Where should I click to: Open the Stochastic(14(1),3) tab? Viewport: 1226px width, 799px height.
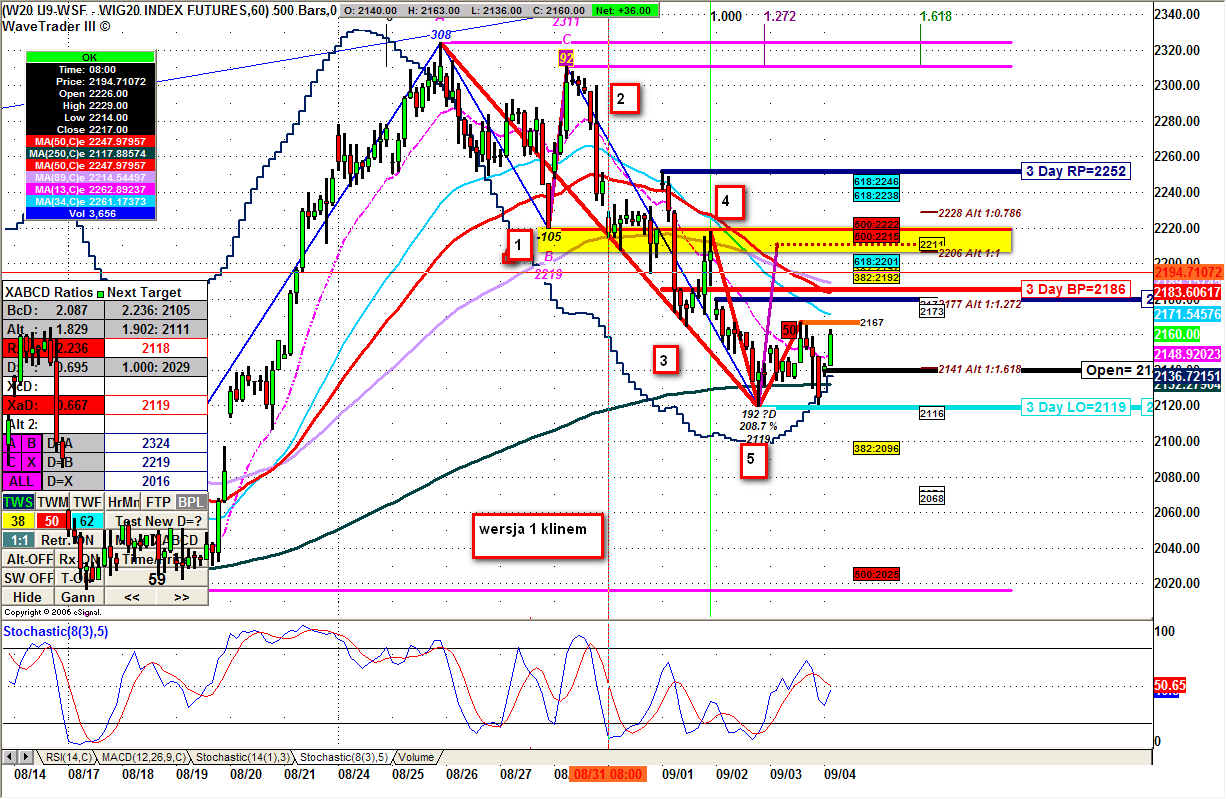tap(242, 757)
